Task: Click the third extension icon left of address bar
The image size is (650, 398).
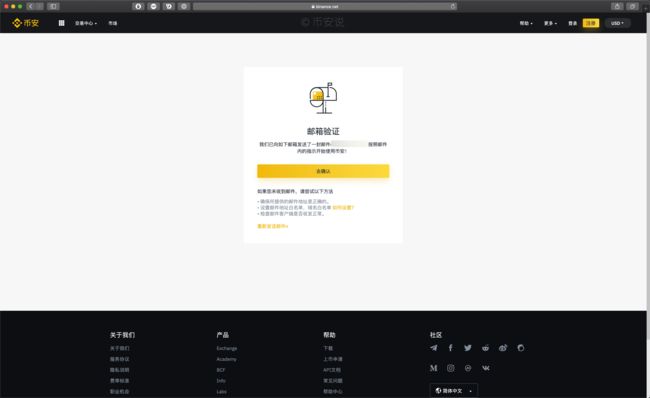Action: point(169,6)
